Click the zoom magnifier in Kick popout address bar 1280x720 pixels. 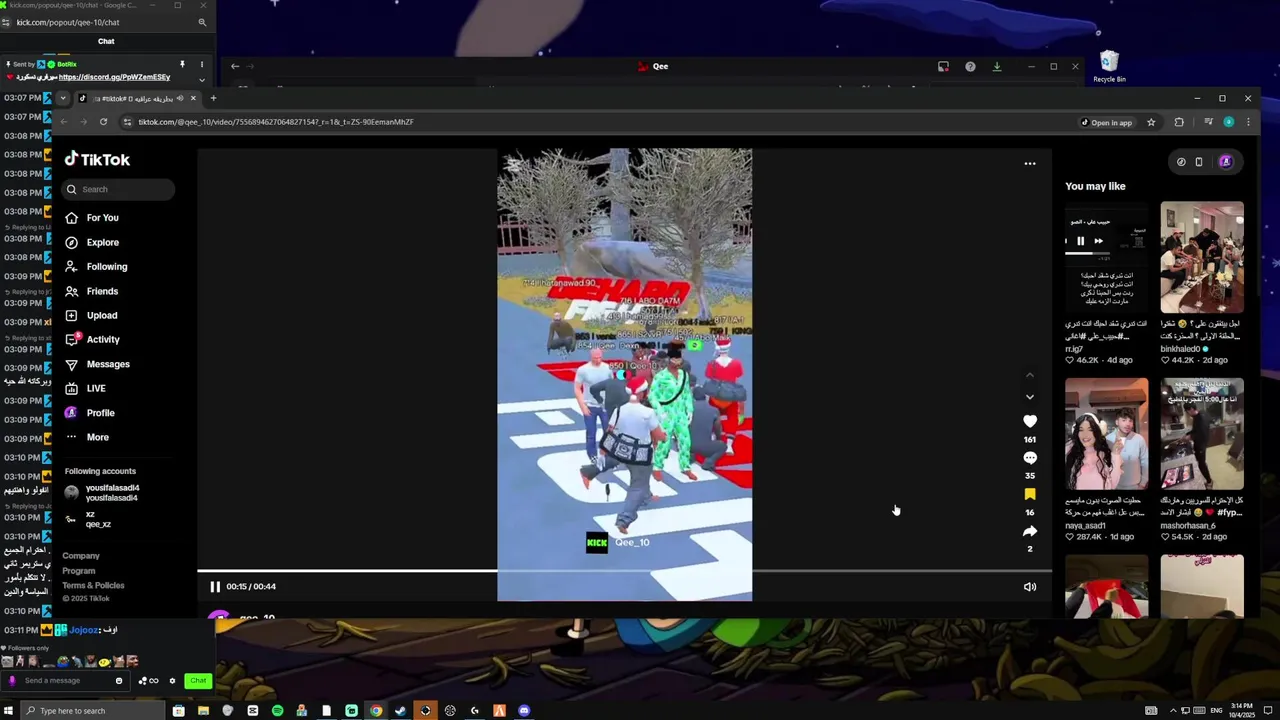pos(202,22)
